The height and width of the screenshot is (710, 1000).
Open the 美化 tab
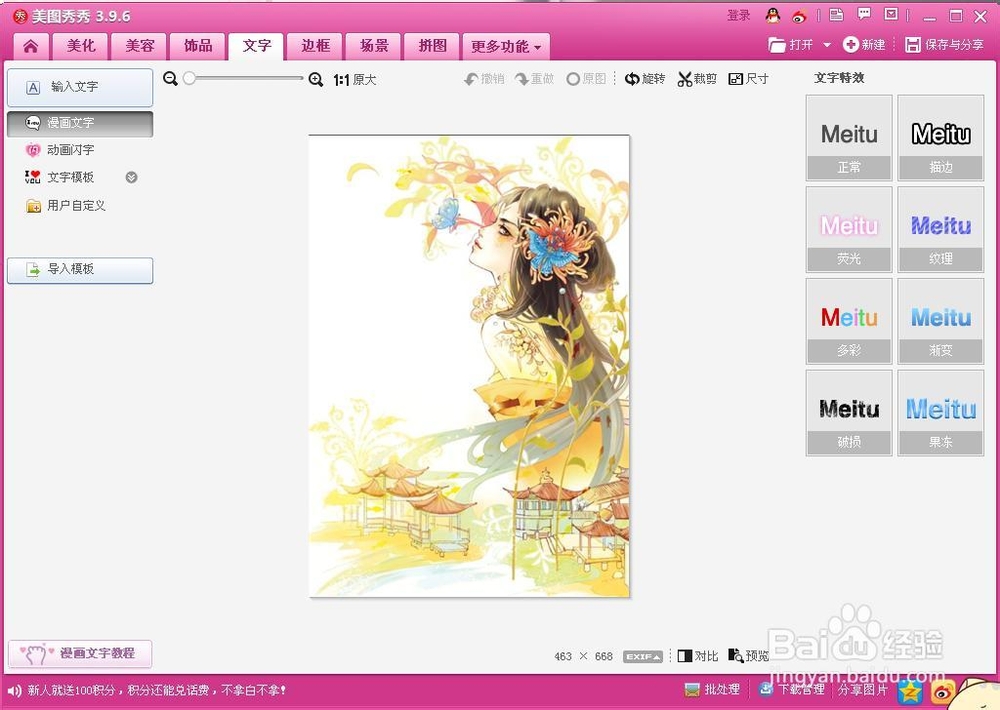click(81, 46)
